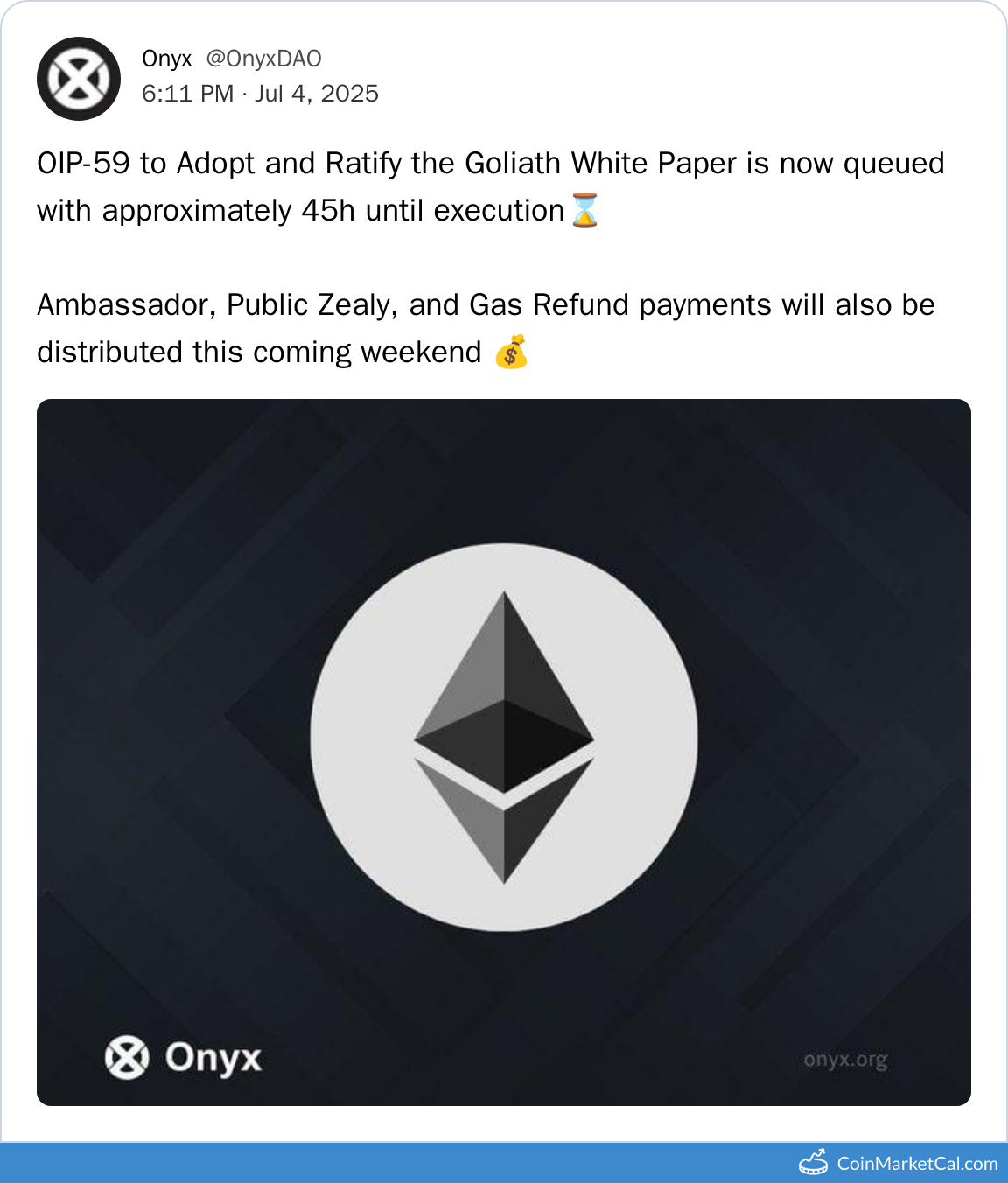Click the CoinMarketCal logo icon in footer

[814, 1163]
